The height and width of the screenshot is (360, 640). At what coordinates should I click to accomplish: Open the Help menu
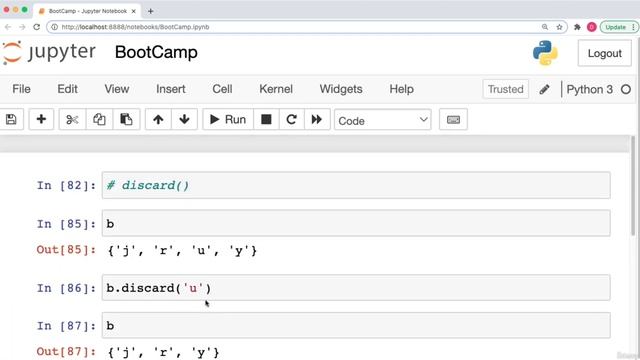pos(401,89)
